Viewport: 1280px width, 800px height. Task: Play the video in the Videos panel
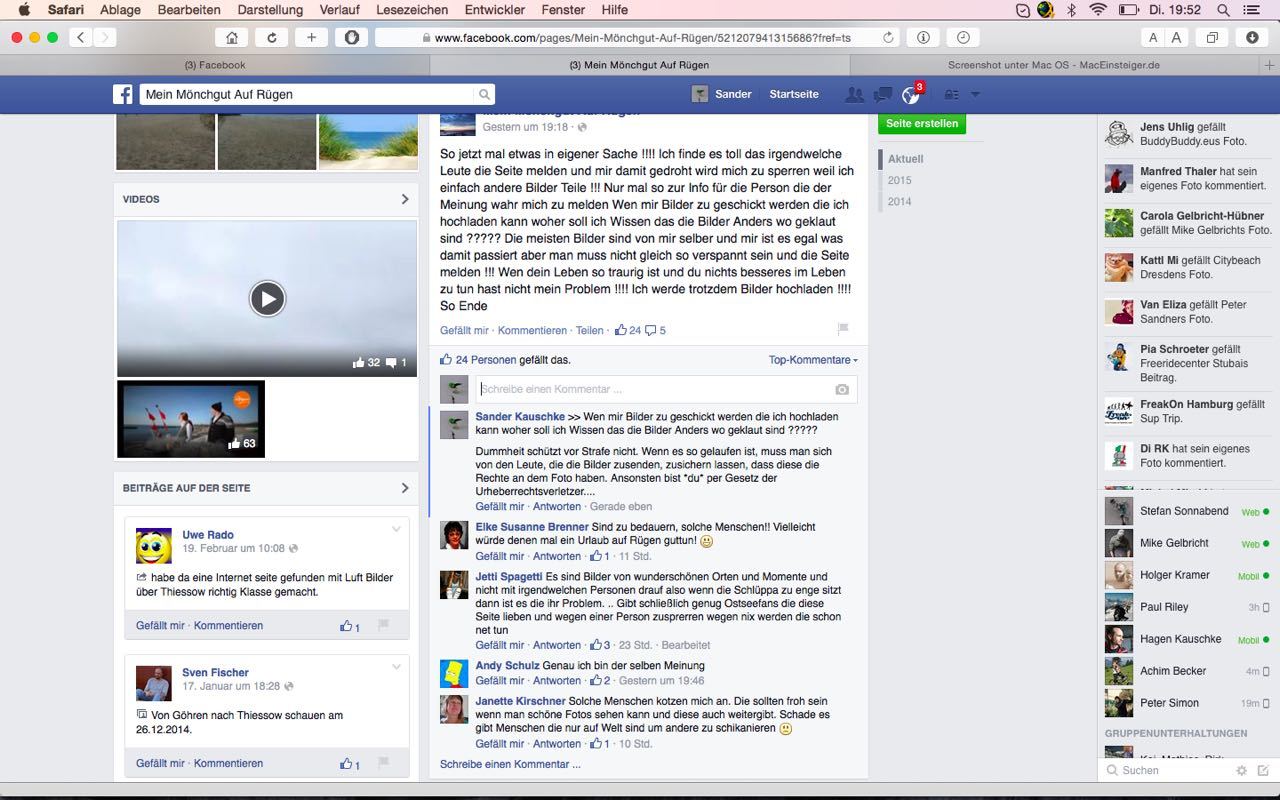[x=267, y=298]
